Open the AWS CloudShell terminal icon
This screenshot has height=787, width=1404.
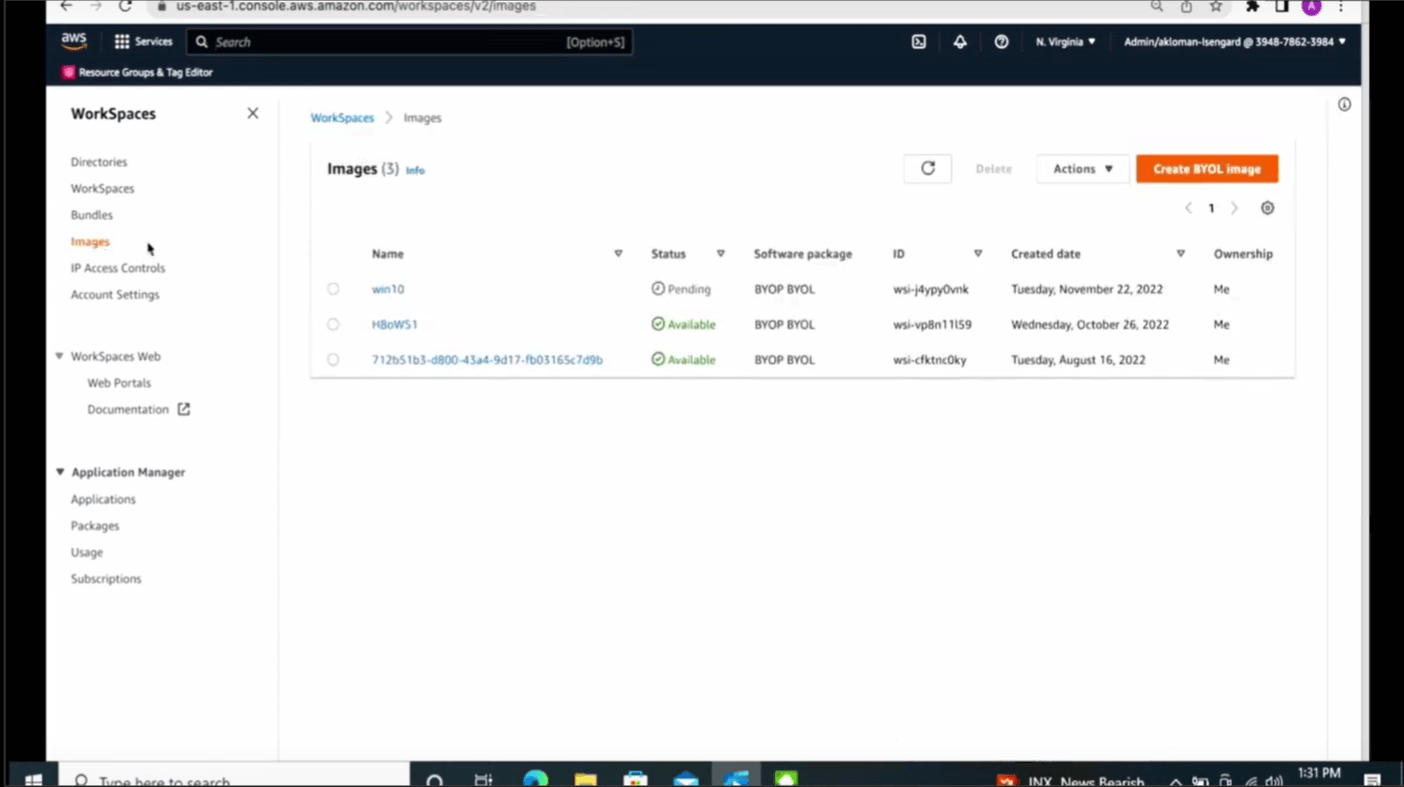click(918, 42)
